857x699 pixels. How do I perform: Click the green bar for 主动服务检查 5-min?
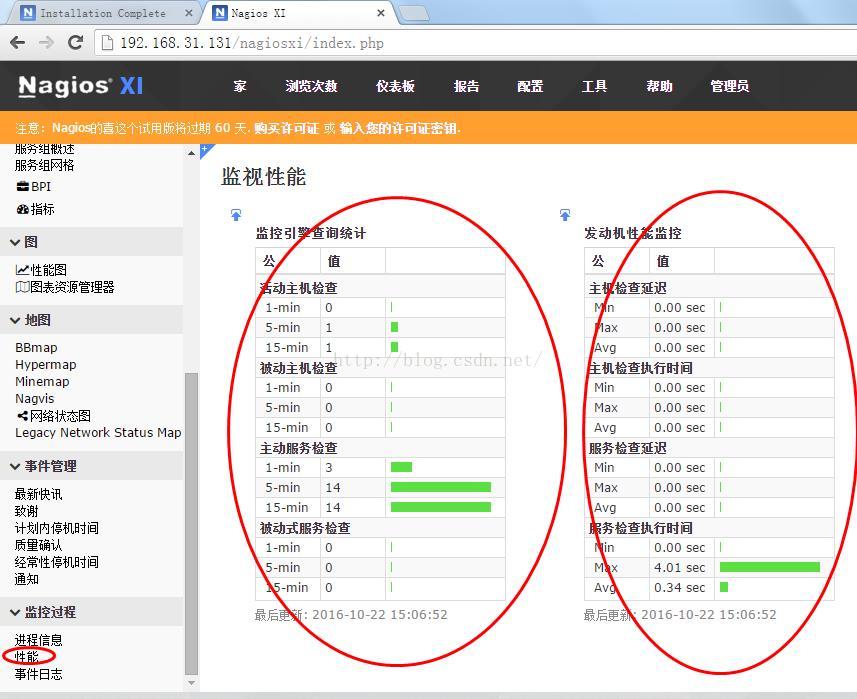point(441,487)
